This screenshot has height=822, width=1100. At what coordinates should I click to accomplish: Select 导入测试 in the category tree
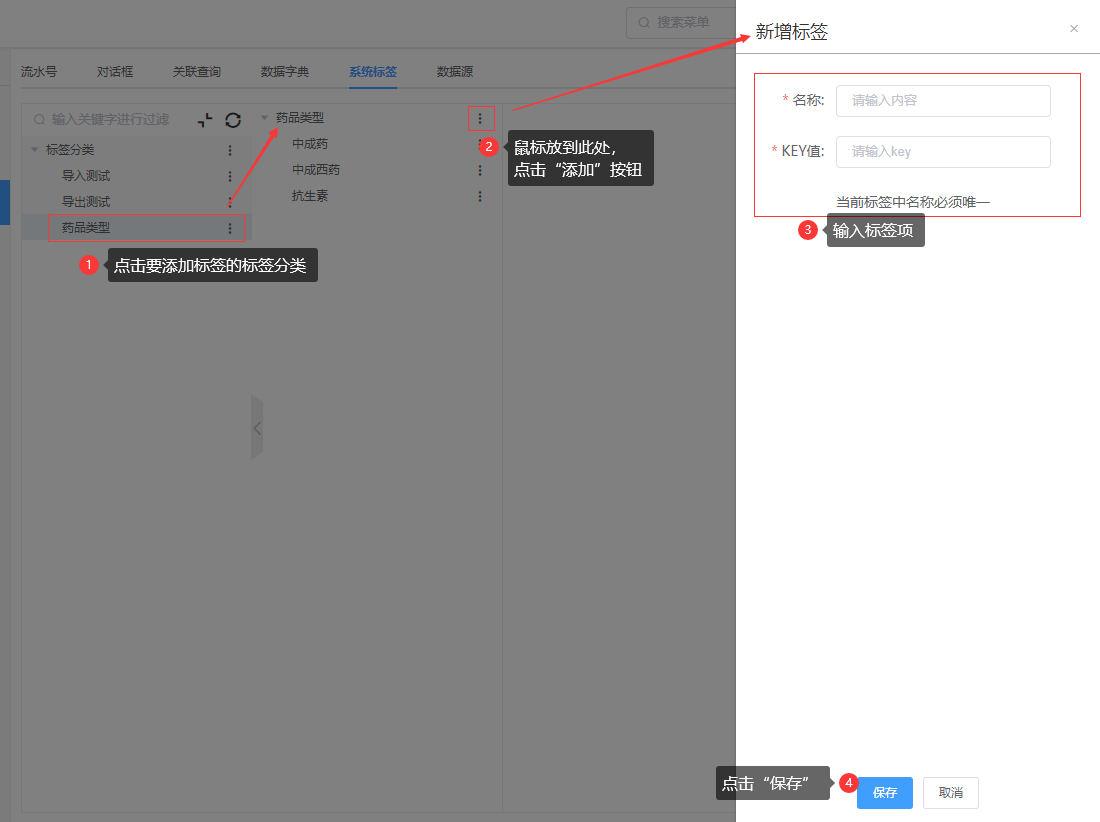tap(86, 176)
